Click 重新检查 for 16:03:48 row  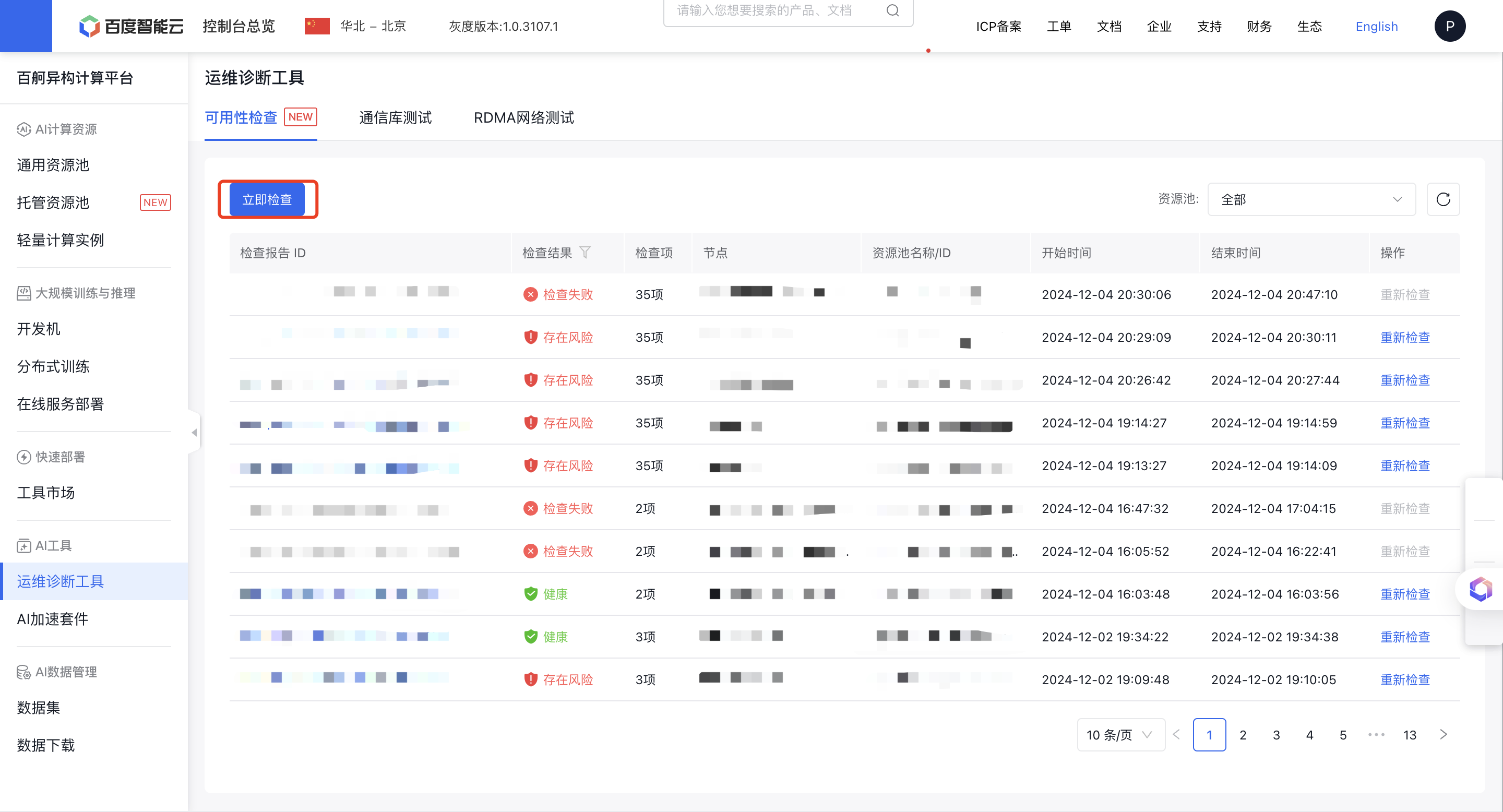[x=1405, y=594]
